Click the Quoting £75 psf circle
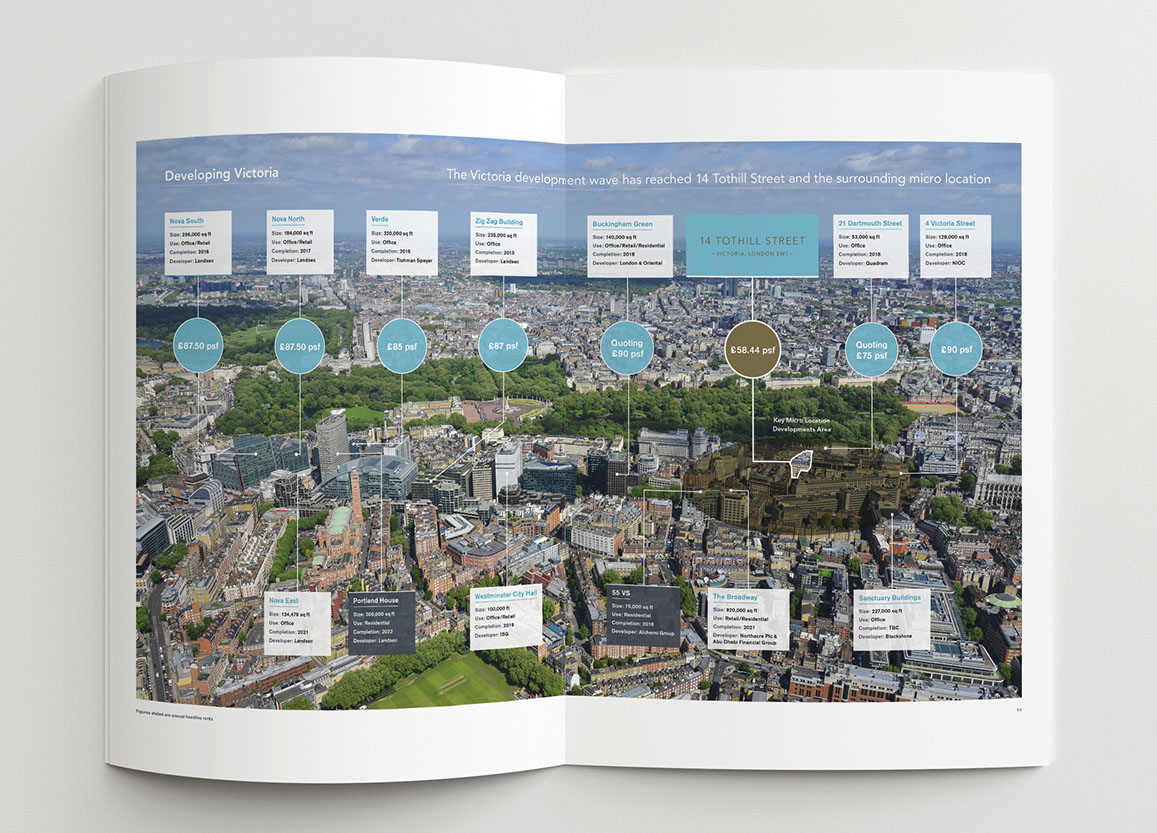The height and width of the screenshot is (833, 1157). (871, 349)
